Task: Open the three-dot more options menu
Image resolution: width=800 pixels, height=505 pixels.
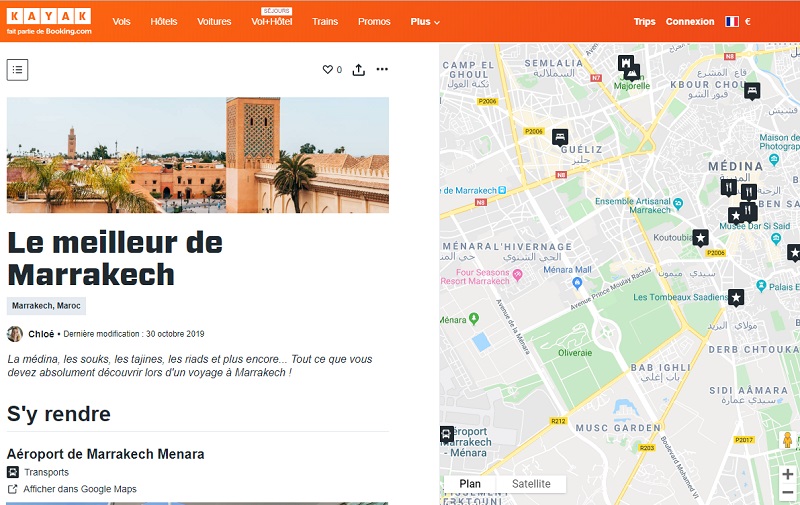Action: pos(382,70)
